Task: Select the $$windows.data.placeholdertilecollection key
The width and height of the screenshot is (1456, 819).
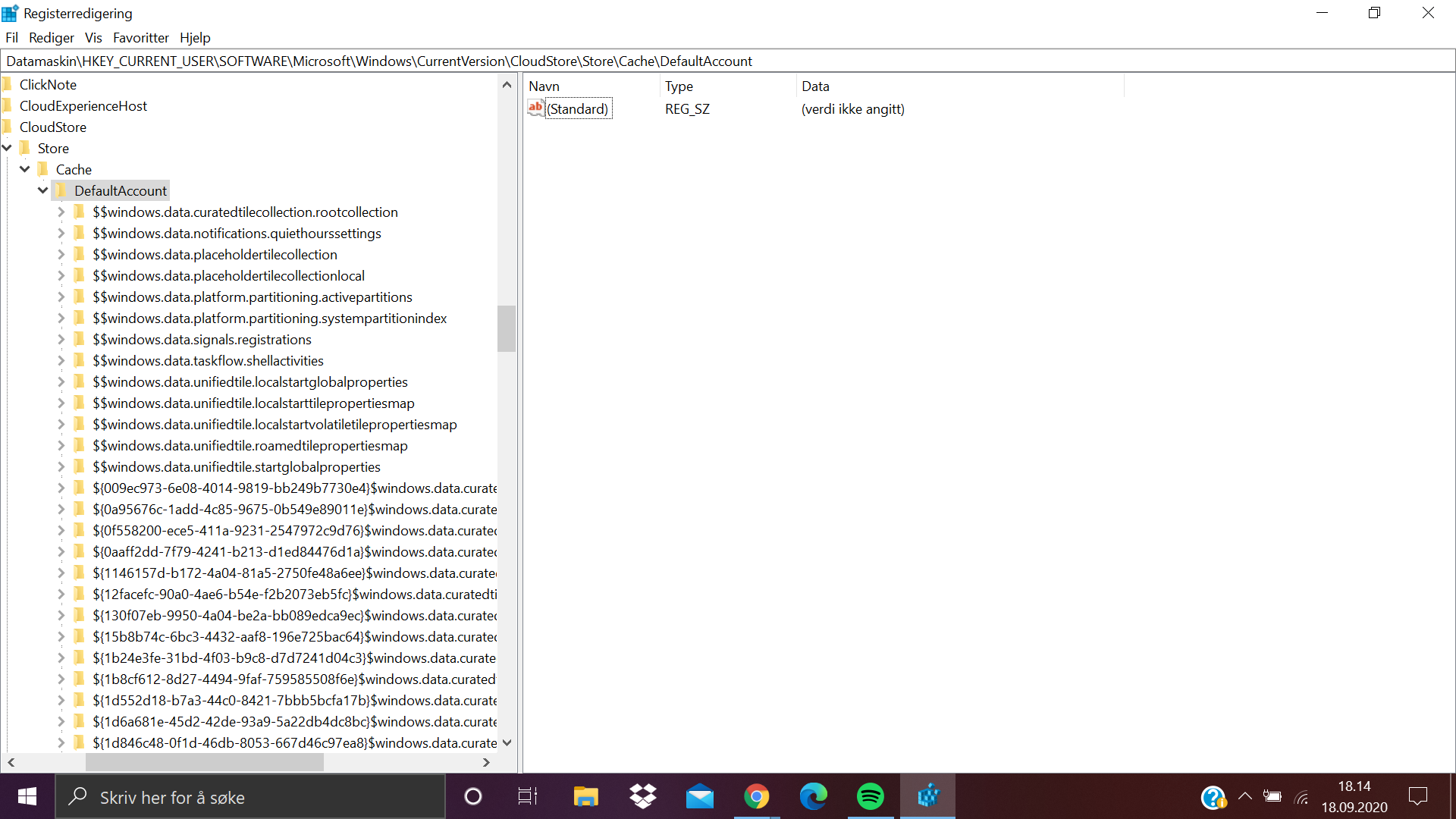Action: click(215, 255)
